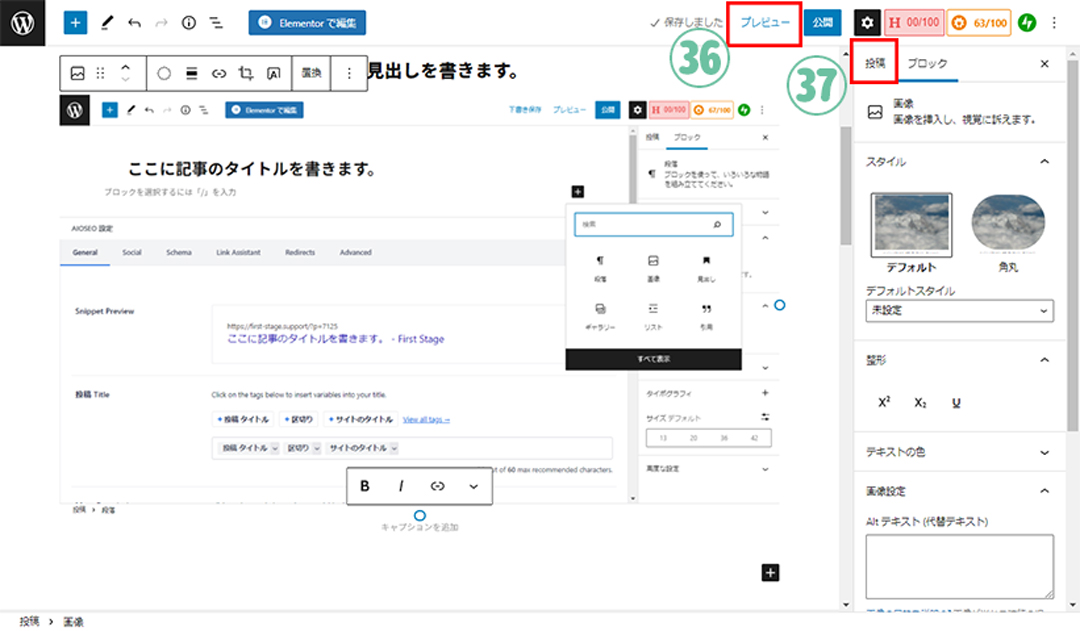Show the document details info icon
This screenshot has width=1080, height=631.
tap(189, 22)
